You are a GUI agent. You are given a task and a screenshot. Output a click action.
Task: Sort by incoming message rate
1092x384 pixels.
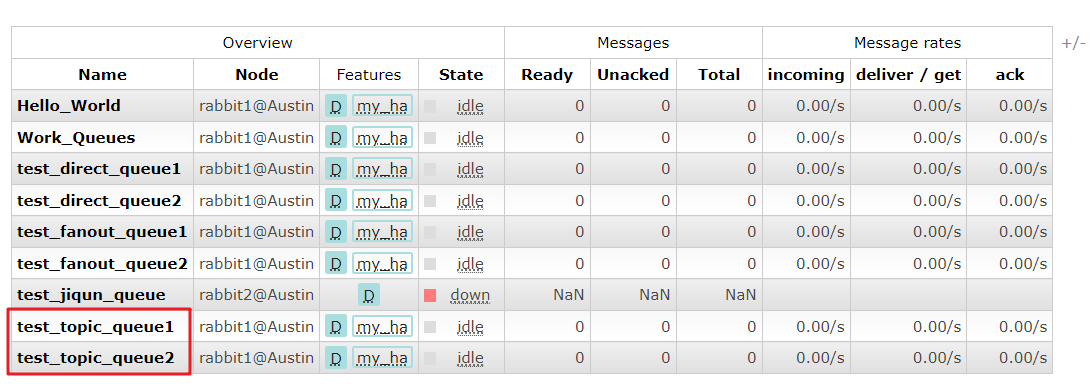806,75
